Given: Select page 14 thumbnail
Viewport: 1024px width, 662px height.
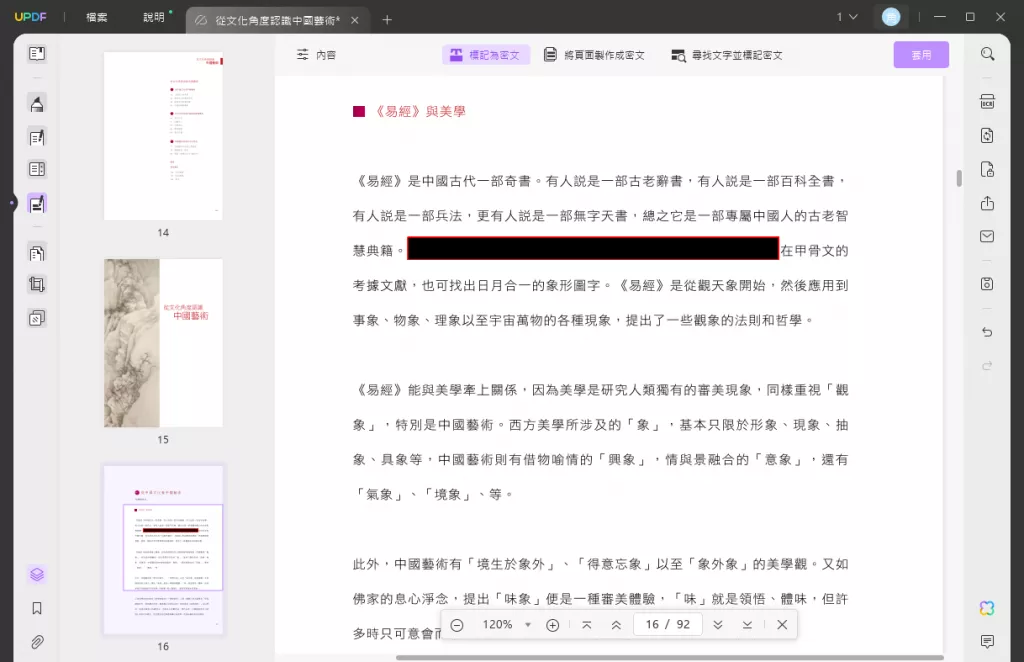Looking at the screenshot, I should coord(163,136).
